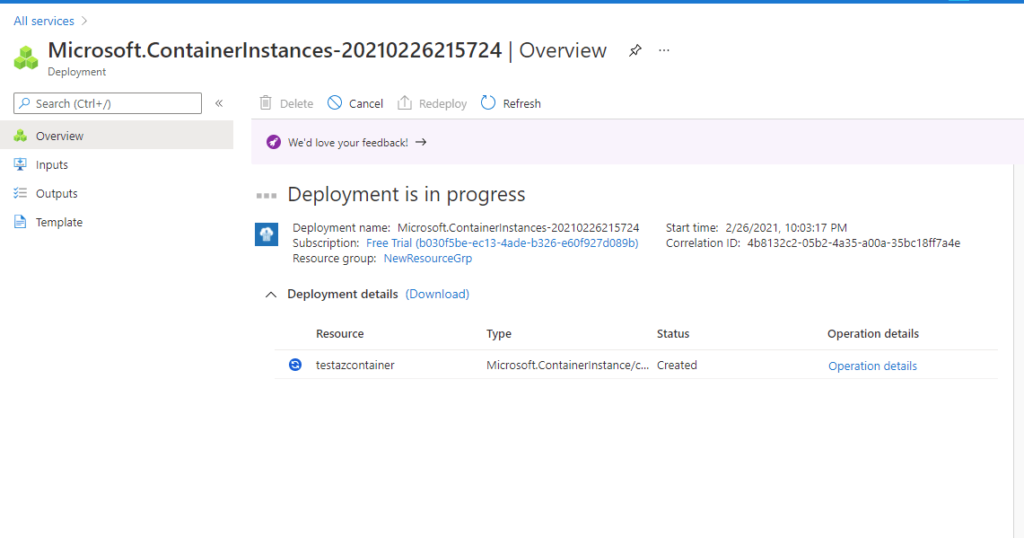The width and height of the screenshot is (1024, 538).
Task: Click the Deployment is in progress heading
Action: click(406, 195)
